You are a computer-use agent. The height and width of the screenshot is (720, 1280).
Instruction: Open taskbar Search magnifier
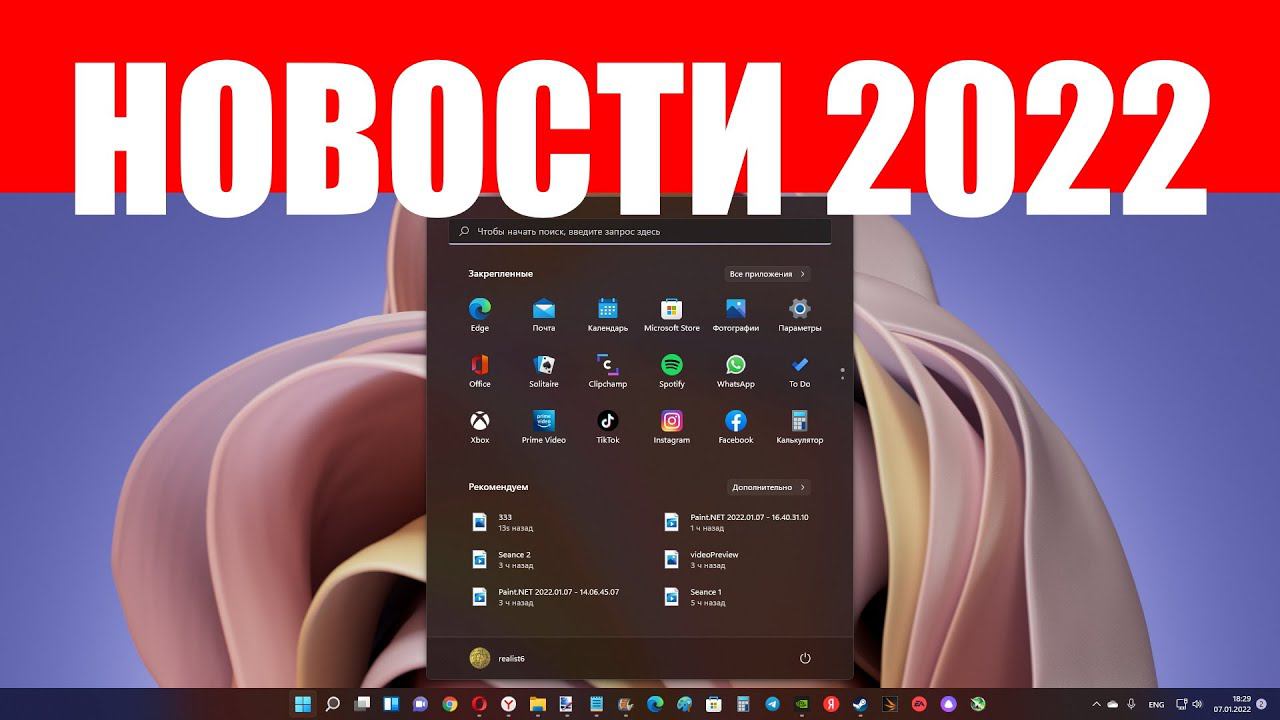tap(333, 704)
